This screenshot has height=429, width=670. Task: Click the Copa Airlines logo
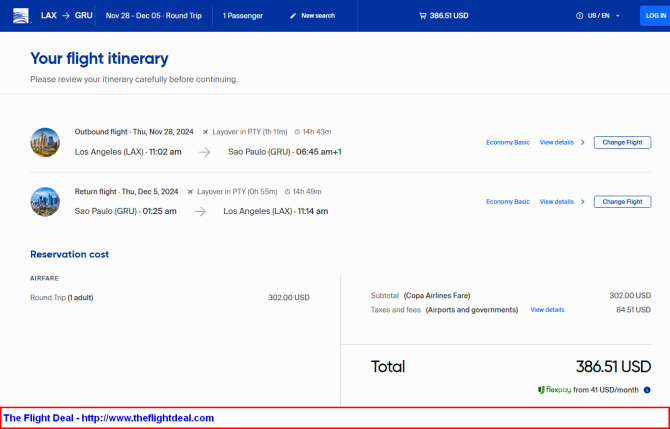pos(21,16)
